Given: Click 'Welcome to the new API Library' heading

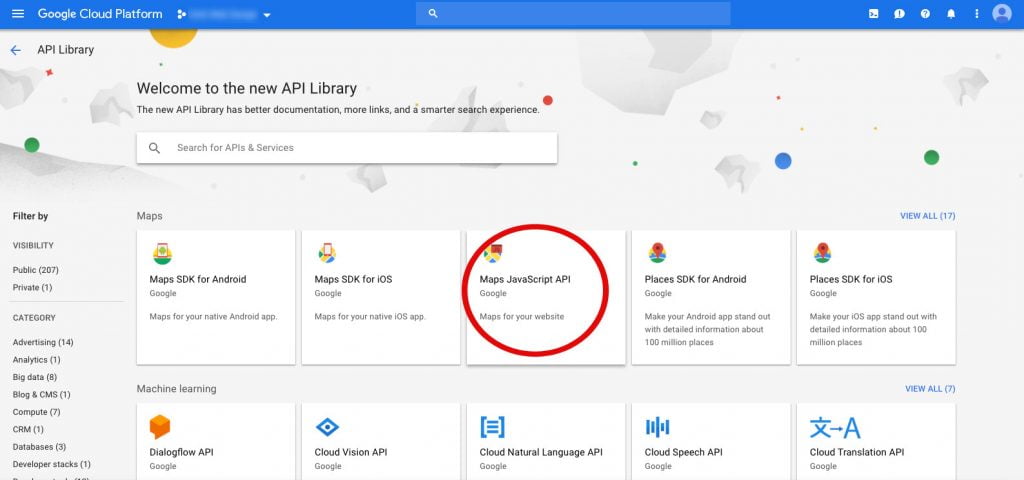Looking at the screenshot, I should click(x=247, y=88).
